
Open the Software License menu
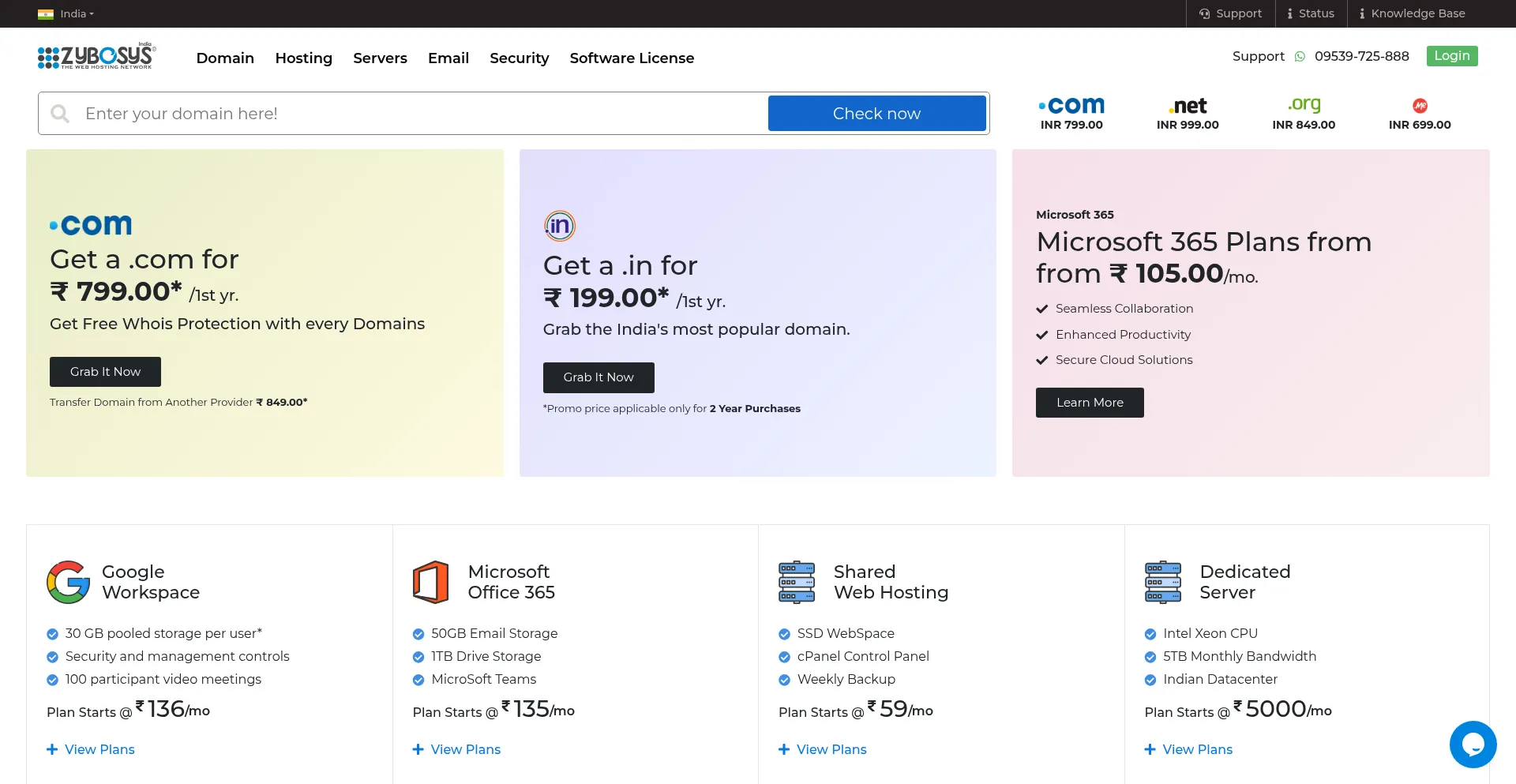[x=632, y=58]
